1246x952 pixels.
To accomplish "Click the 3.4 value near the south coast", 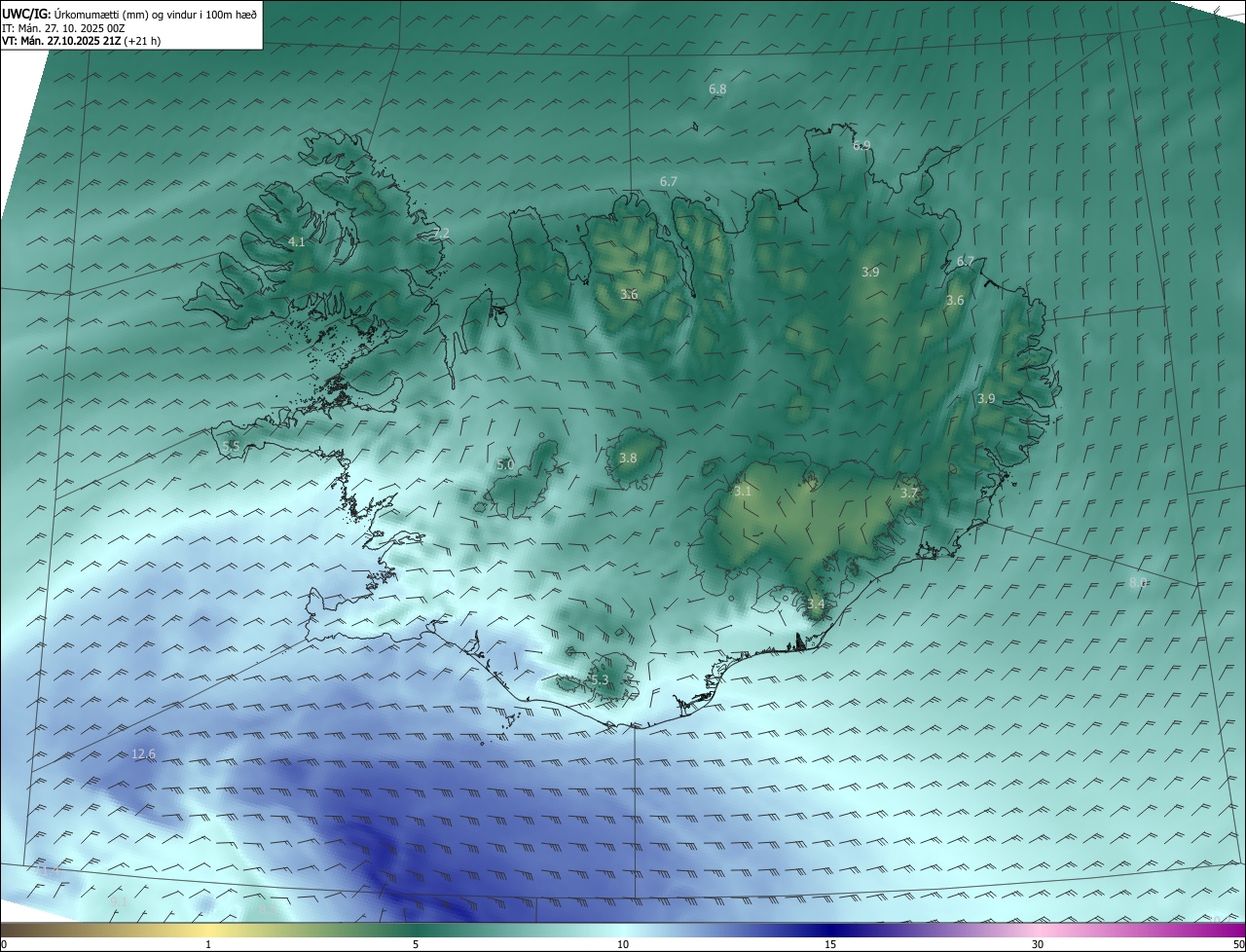I will [816, 604].
